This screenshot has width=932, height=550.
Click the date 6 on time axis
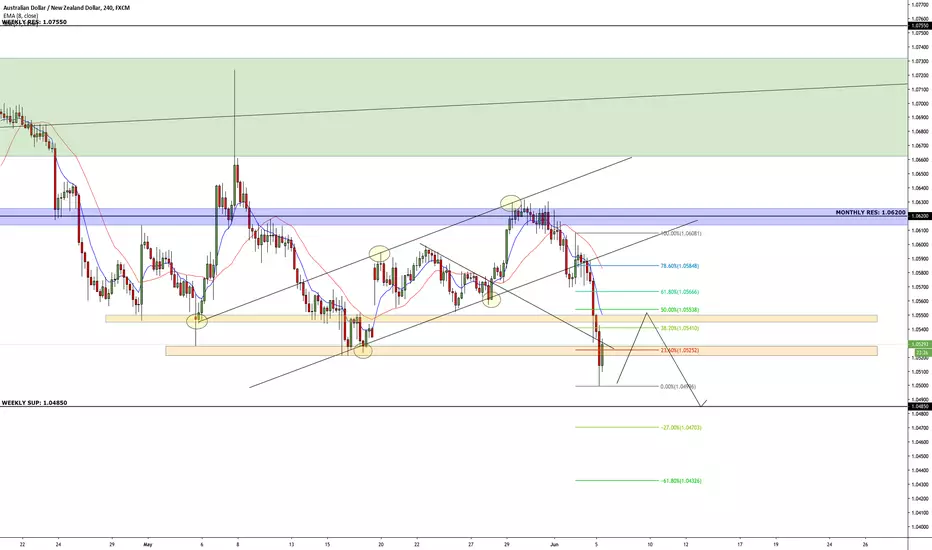(x=201, y=543)
